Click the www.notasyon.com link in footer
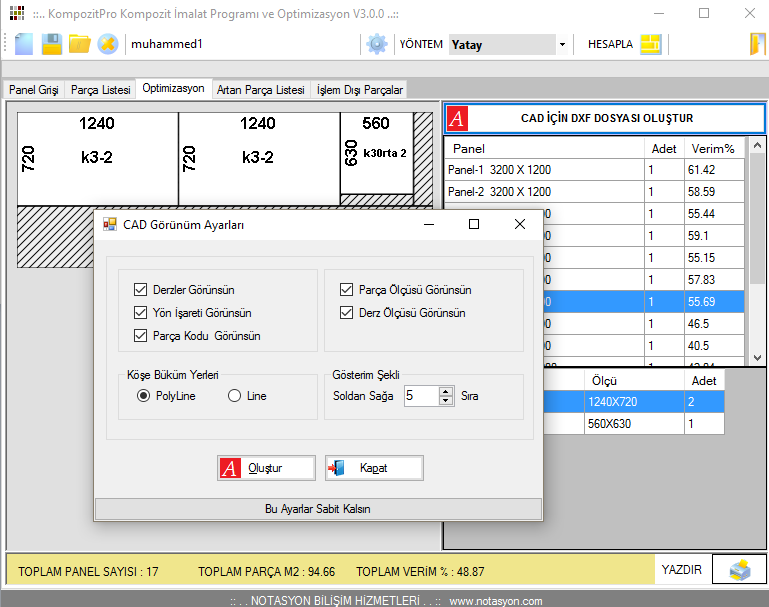This screenshot has height=607, width=769. [496, 601]
